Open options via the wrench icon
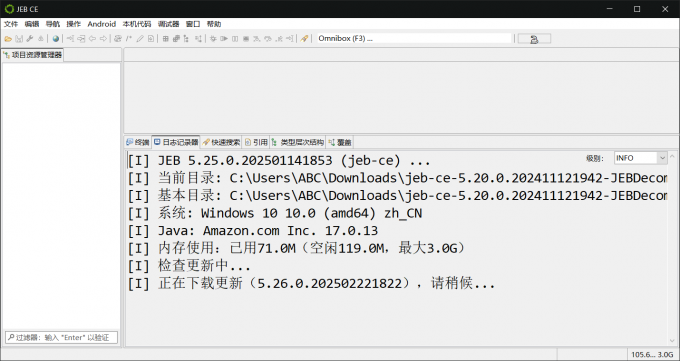 [30, 39]
